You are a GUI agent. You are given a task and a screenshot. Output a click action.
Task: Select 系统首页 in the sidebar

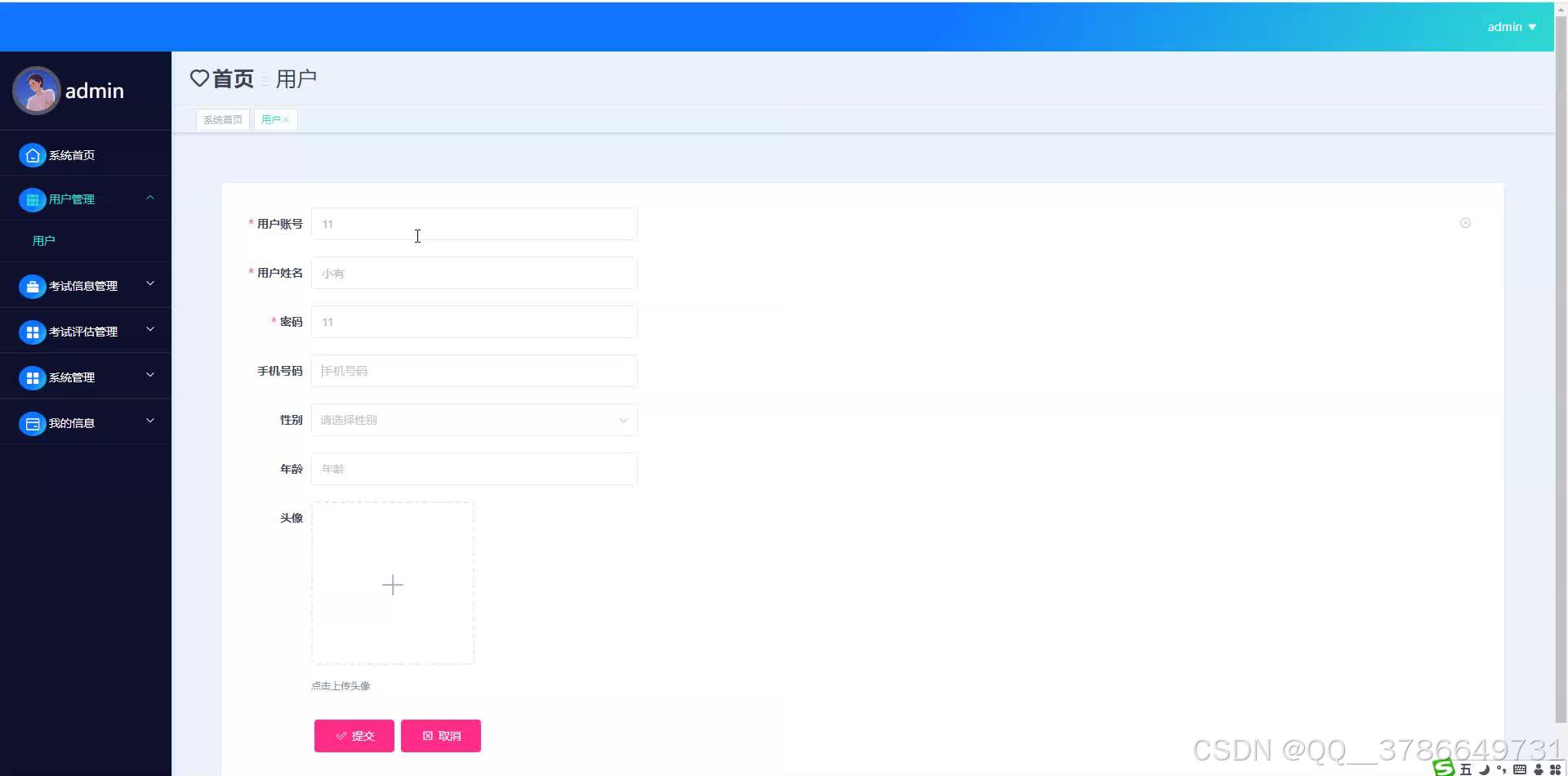(x=72, y=155)
